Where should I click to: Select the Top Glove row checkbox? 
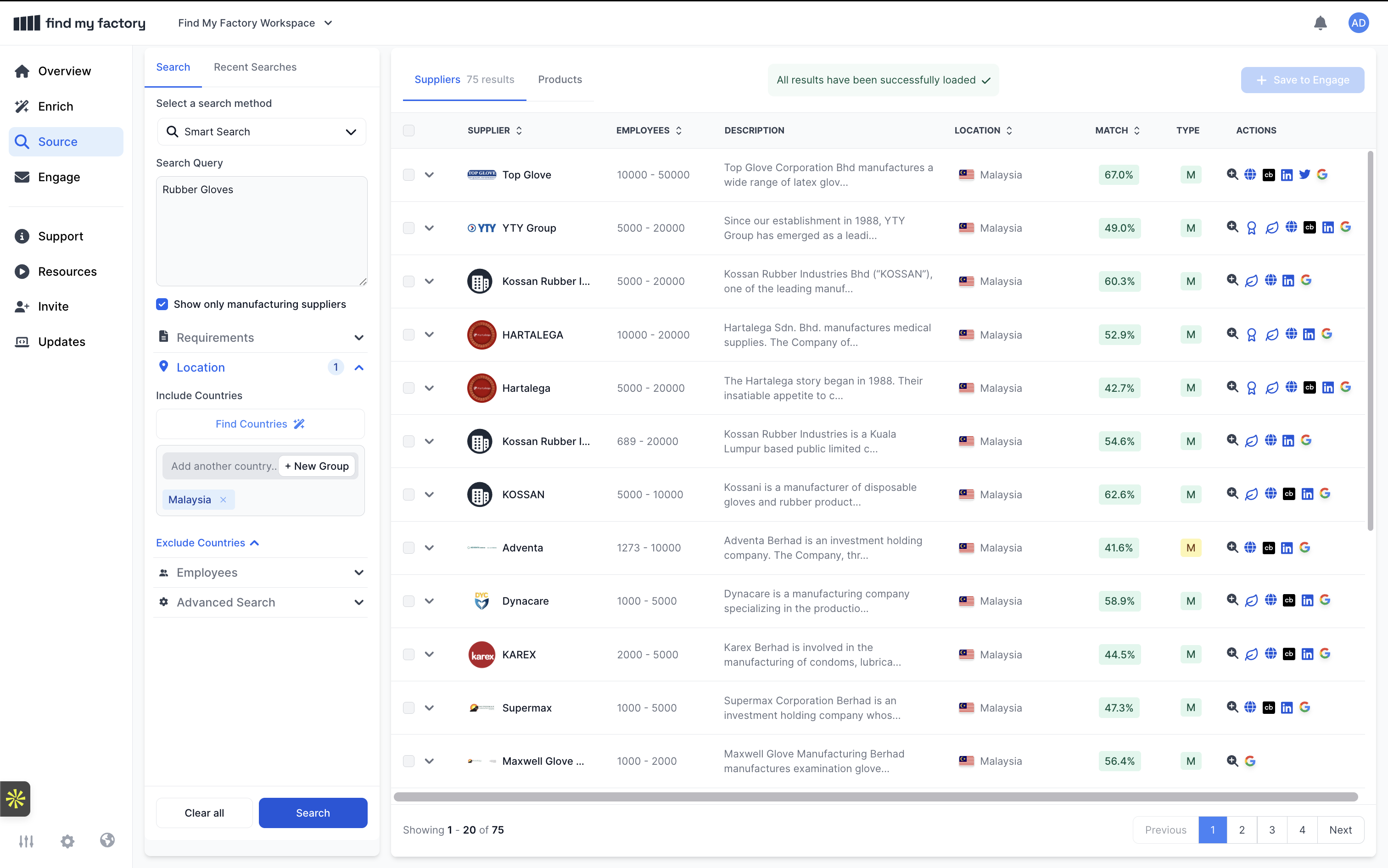point(409,174)
